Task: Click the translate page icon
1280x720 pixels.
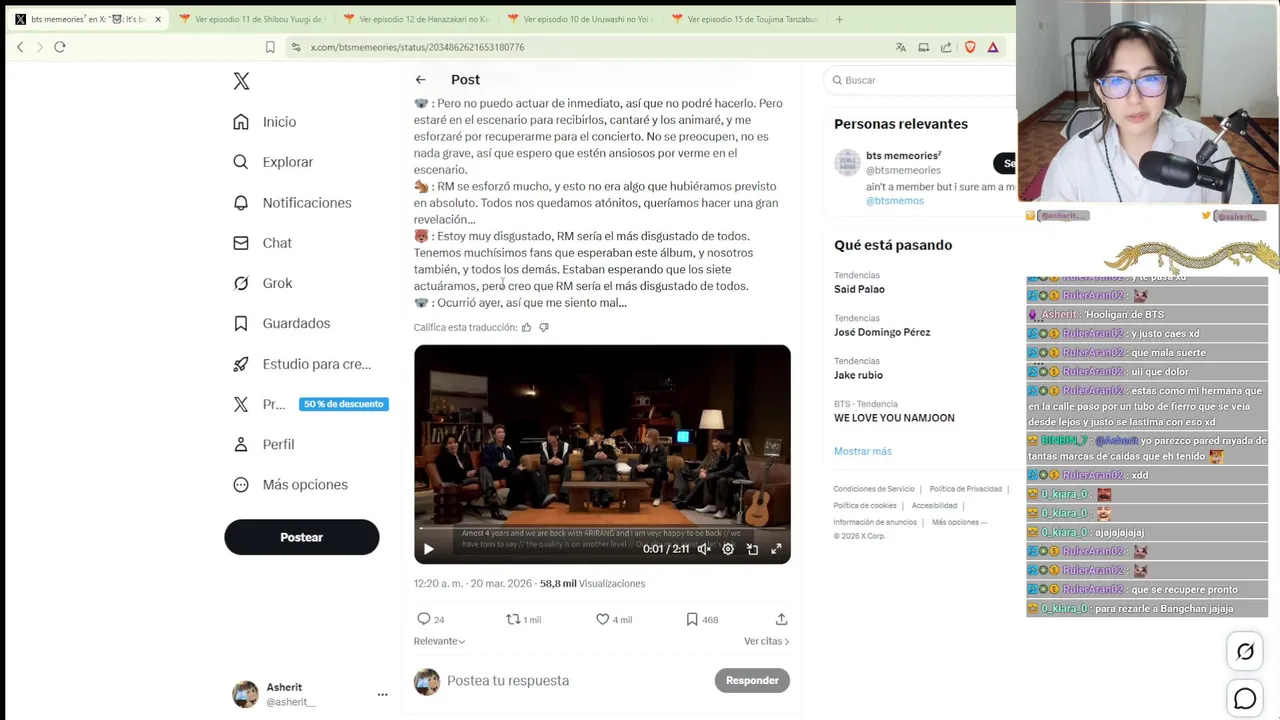Action: 901,47
